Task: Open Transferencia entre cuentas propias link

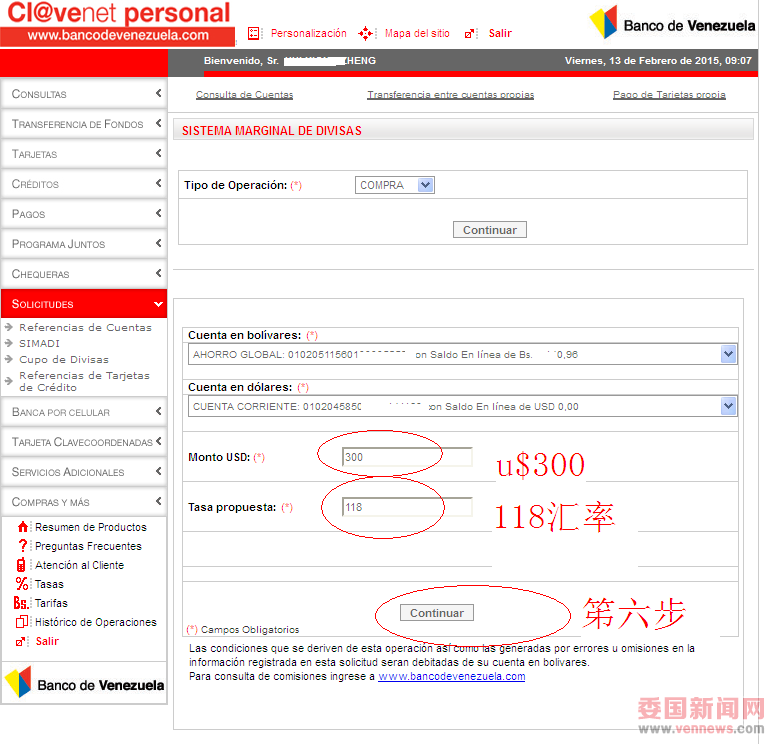Action: coord(451,94)
